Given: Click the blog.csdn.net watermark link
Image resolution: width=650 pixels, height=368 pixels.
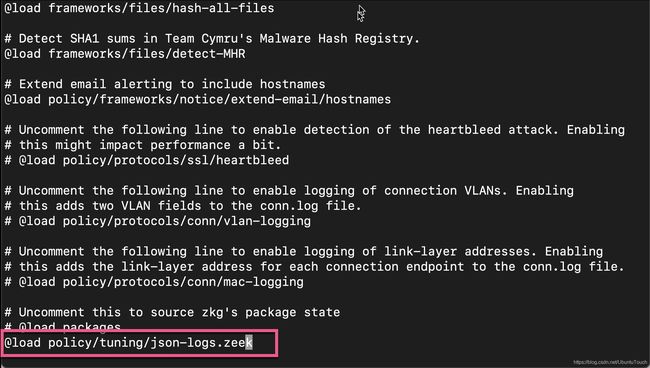Looking at the screenshot, I should [610, 363].
